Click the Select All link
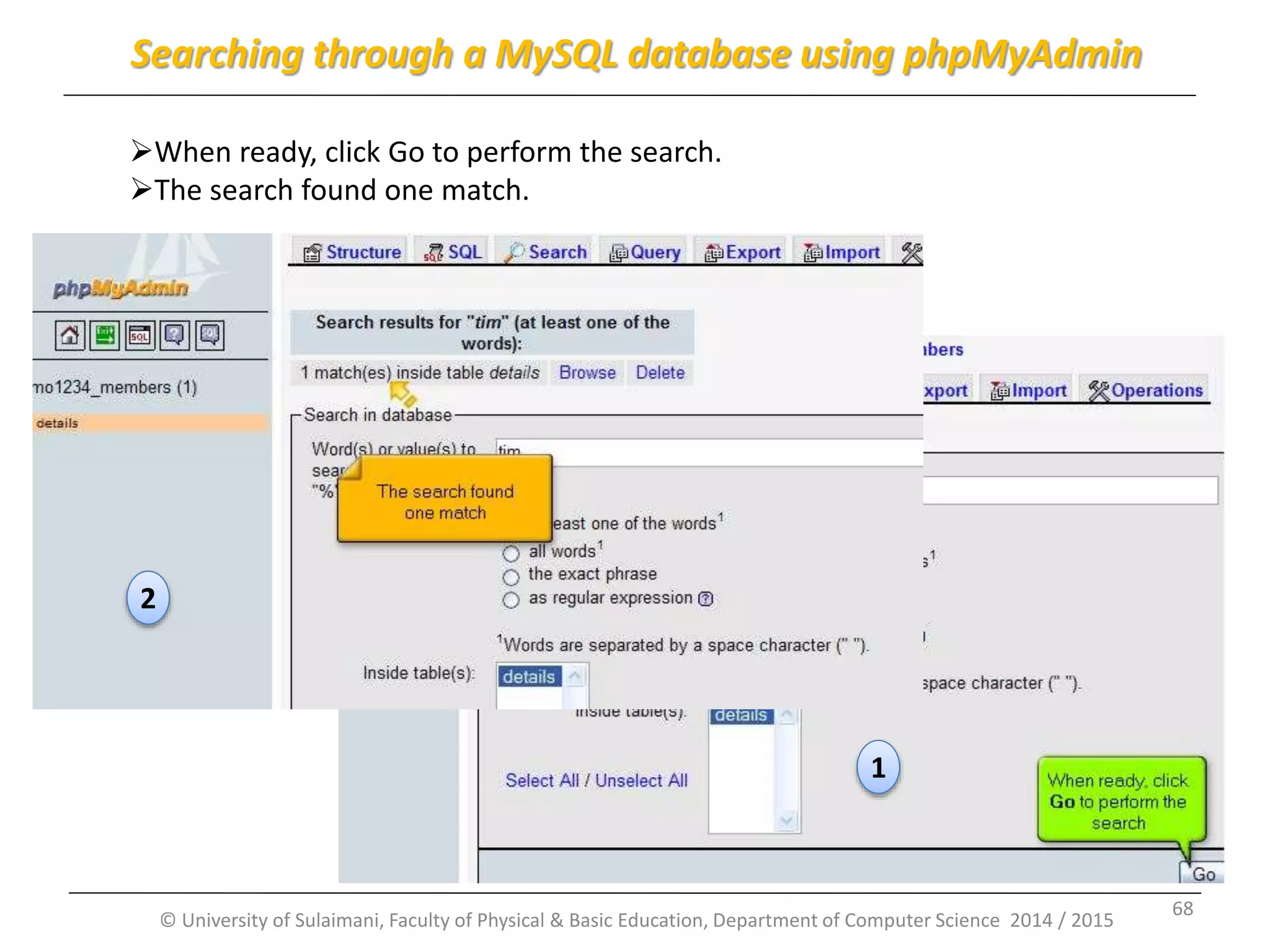 point(542,780)
